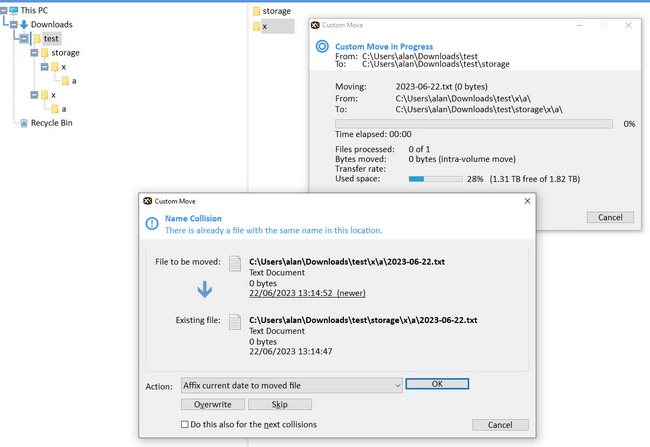Click the Used space 28% bar

435,179
